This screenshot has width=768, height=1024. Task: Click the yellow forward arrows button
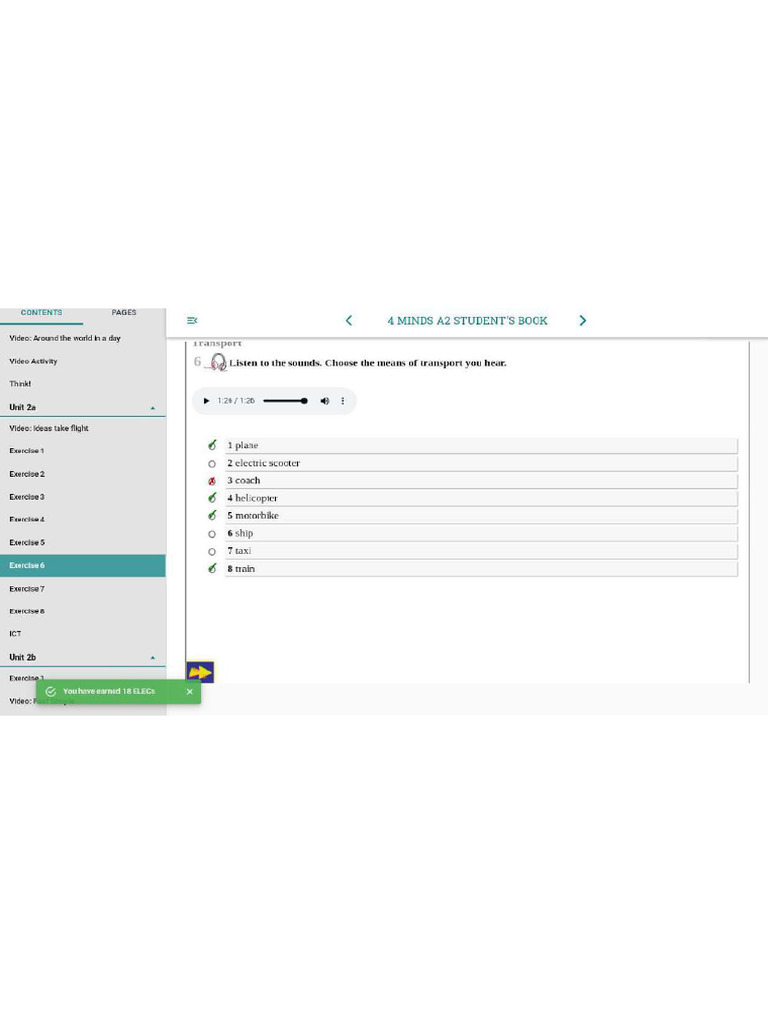[200, 672]
